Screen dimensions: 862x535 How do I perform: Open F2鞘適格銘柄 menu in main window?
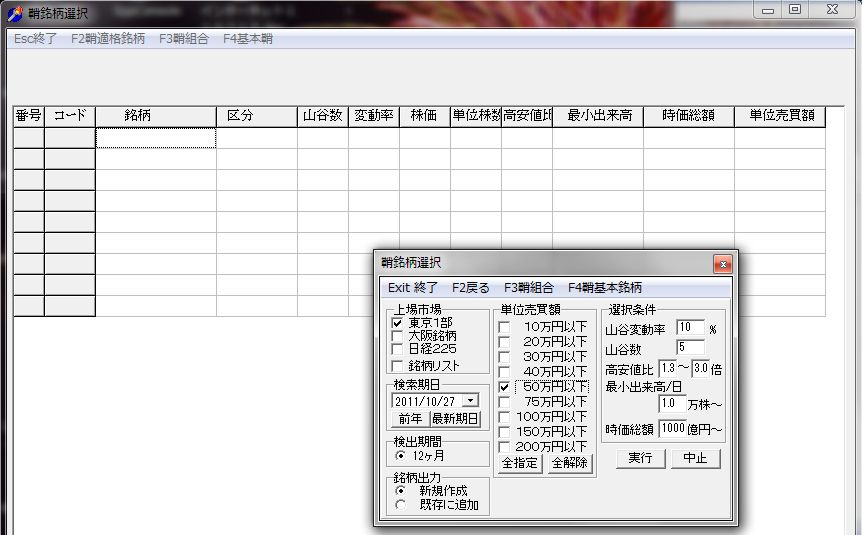108,39
